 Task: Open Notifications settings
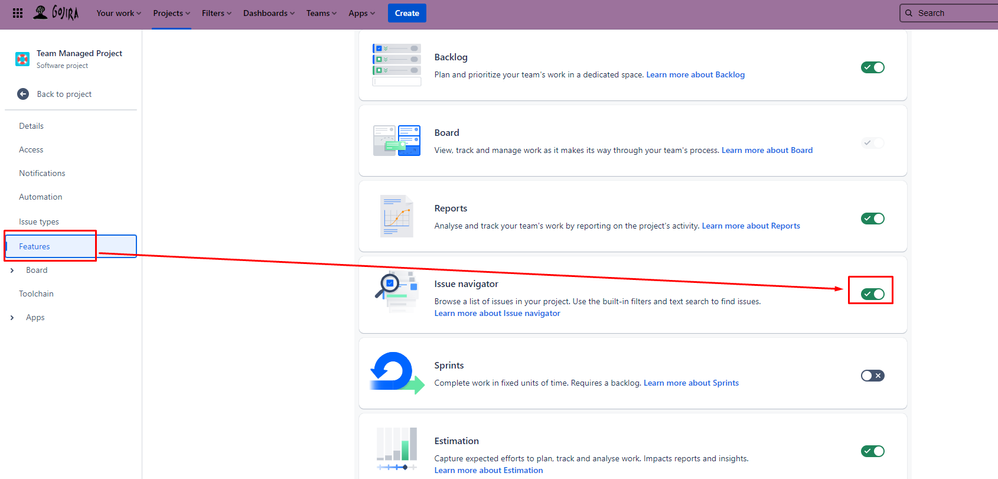pos(42,173)
